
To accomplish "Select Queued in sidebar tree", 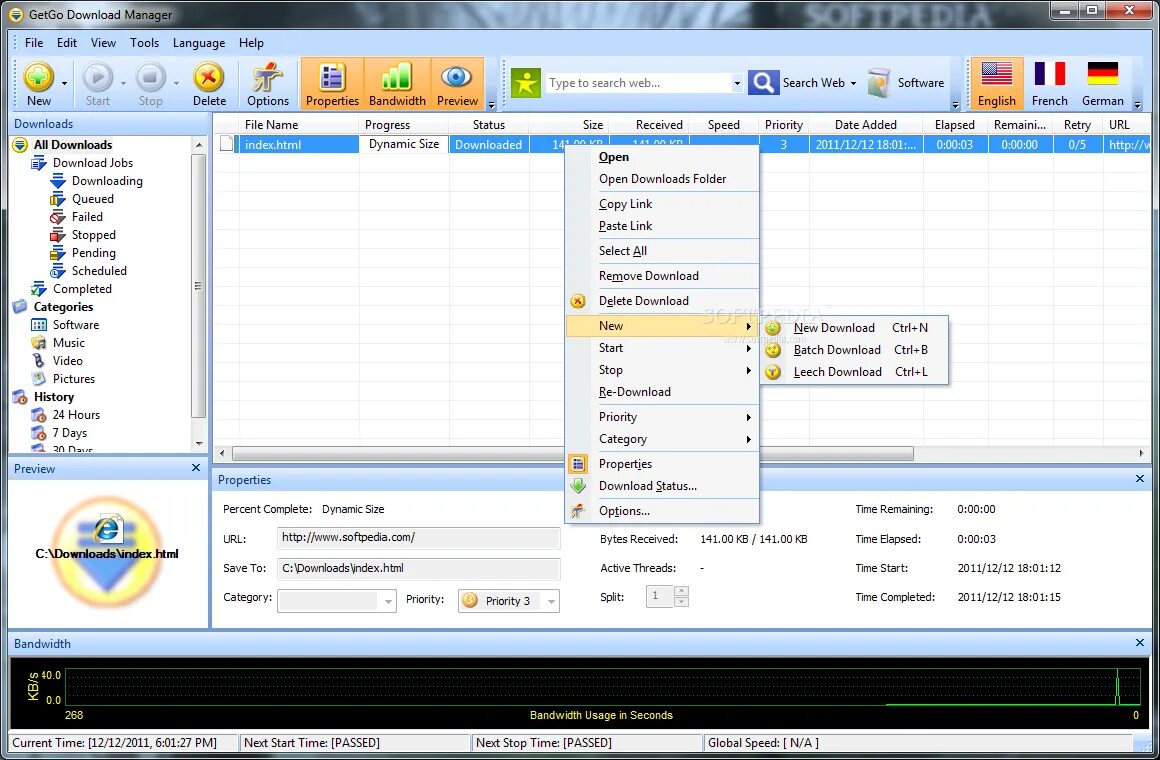I will click(92, 198).
